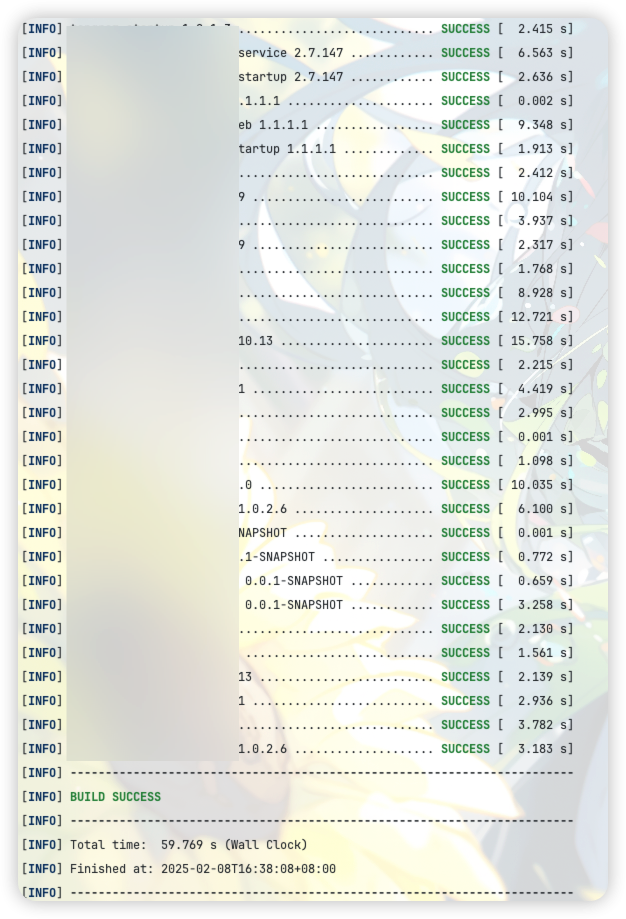
Task: Click the 0.772 s duration value
Action: [542, 557]
